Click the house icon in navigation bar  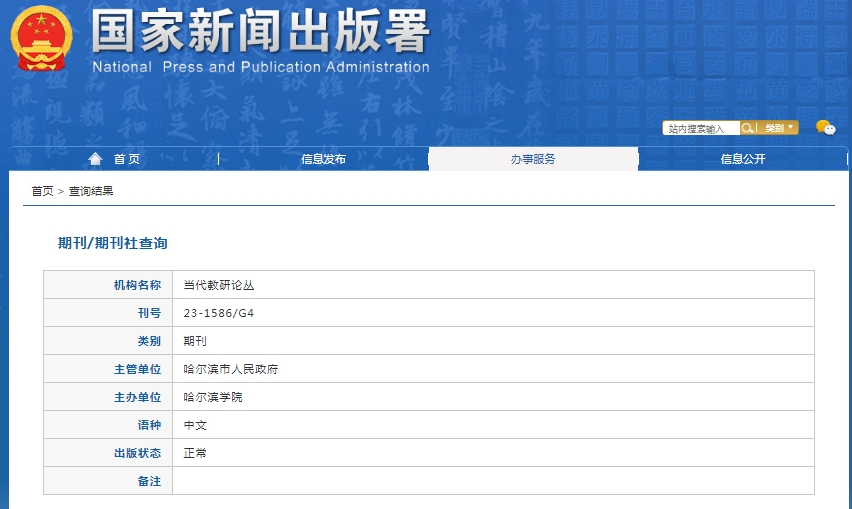[96, 159]
